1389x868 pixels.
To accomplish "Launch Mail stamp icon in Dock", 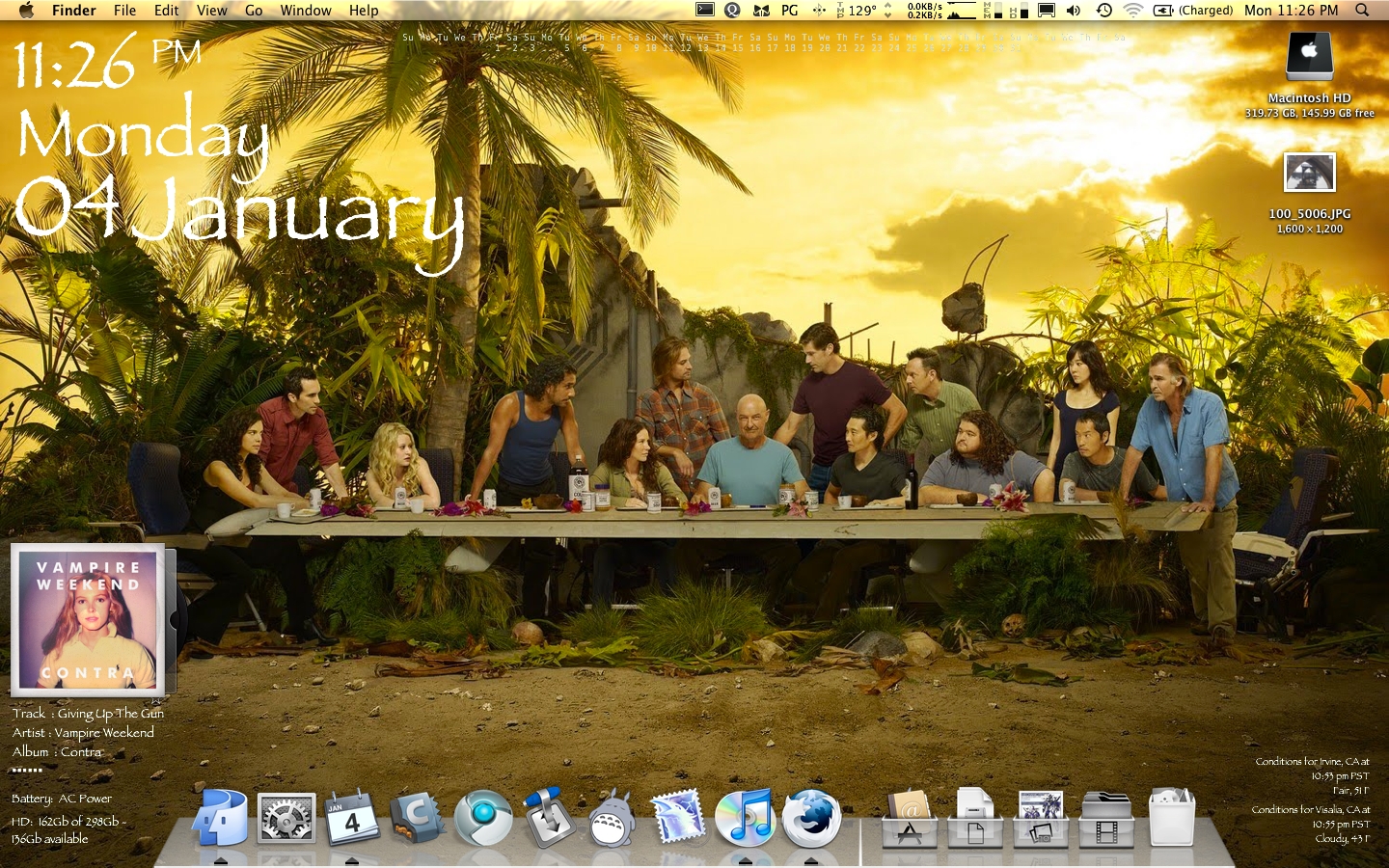I will [678, 818].
